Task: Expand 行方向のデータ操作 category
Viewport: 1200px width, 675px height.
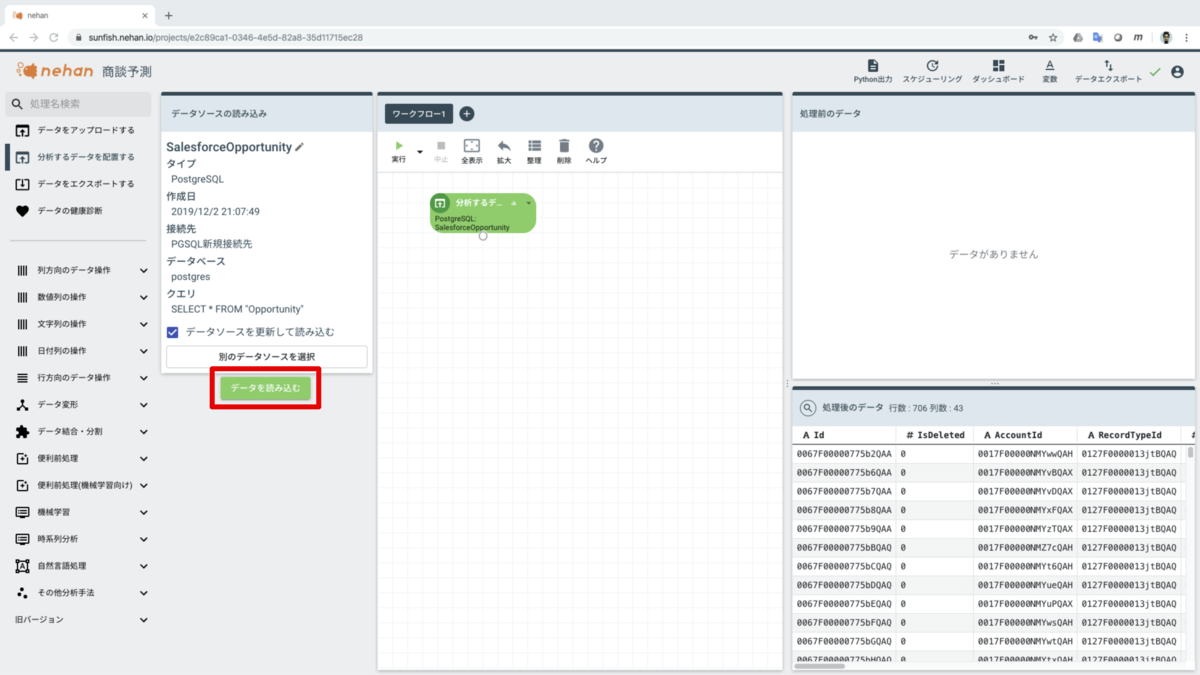Action: pos(82,378)
